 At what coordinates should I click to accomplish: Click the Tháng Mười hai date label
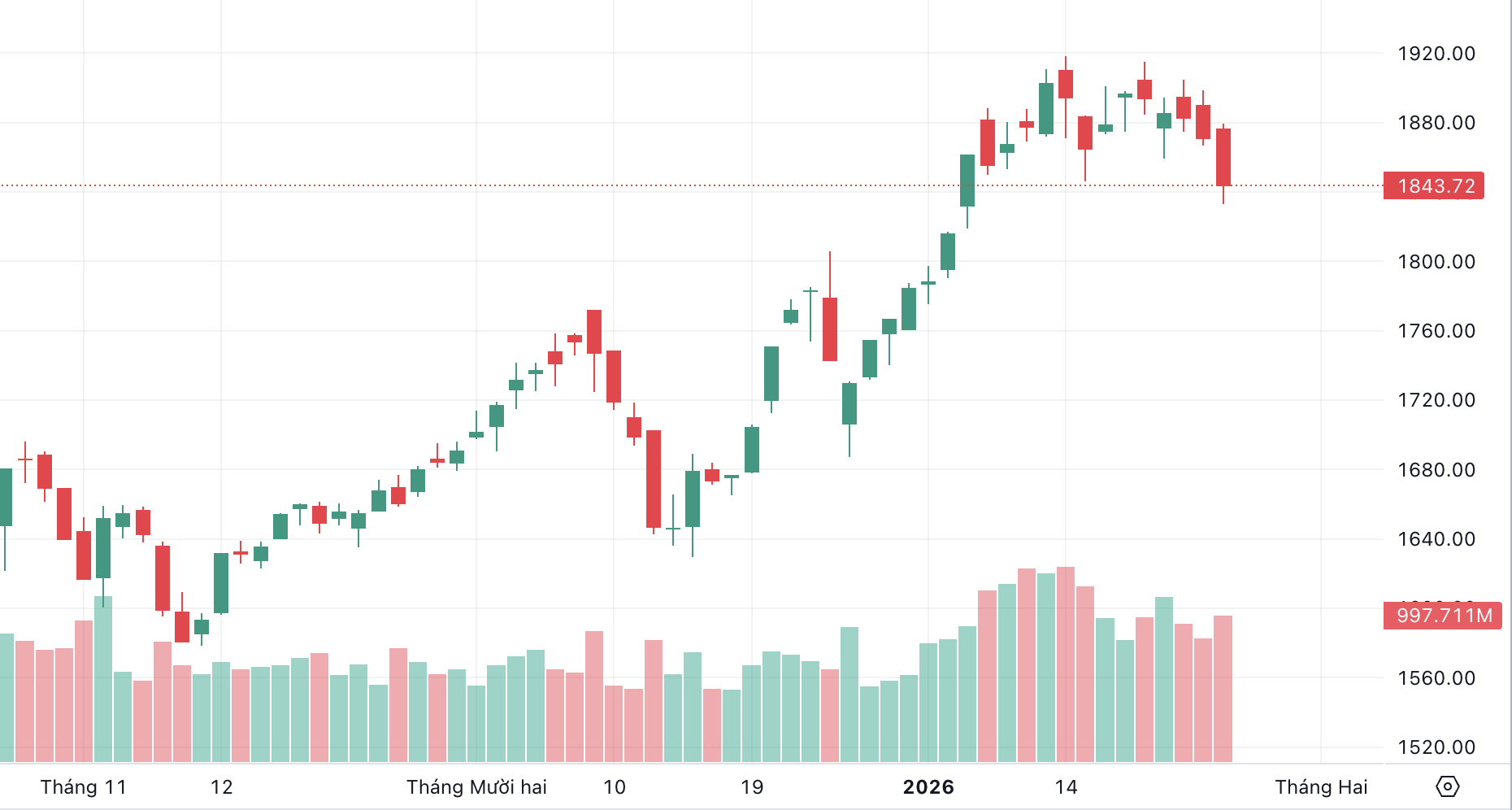pos(476,787)
